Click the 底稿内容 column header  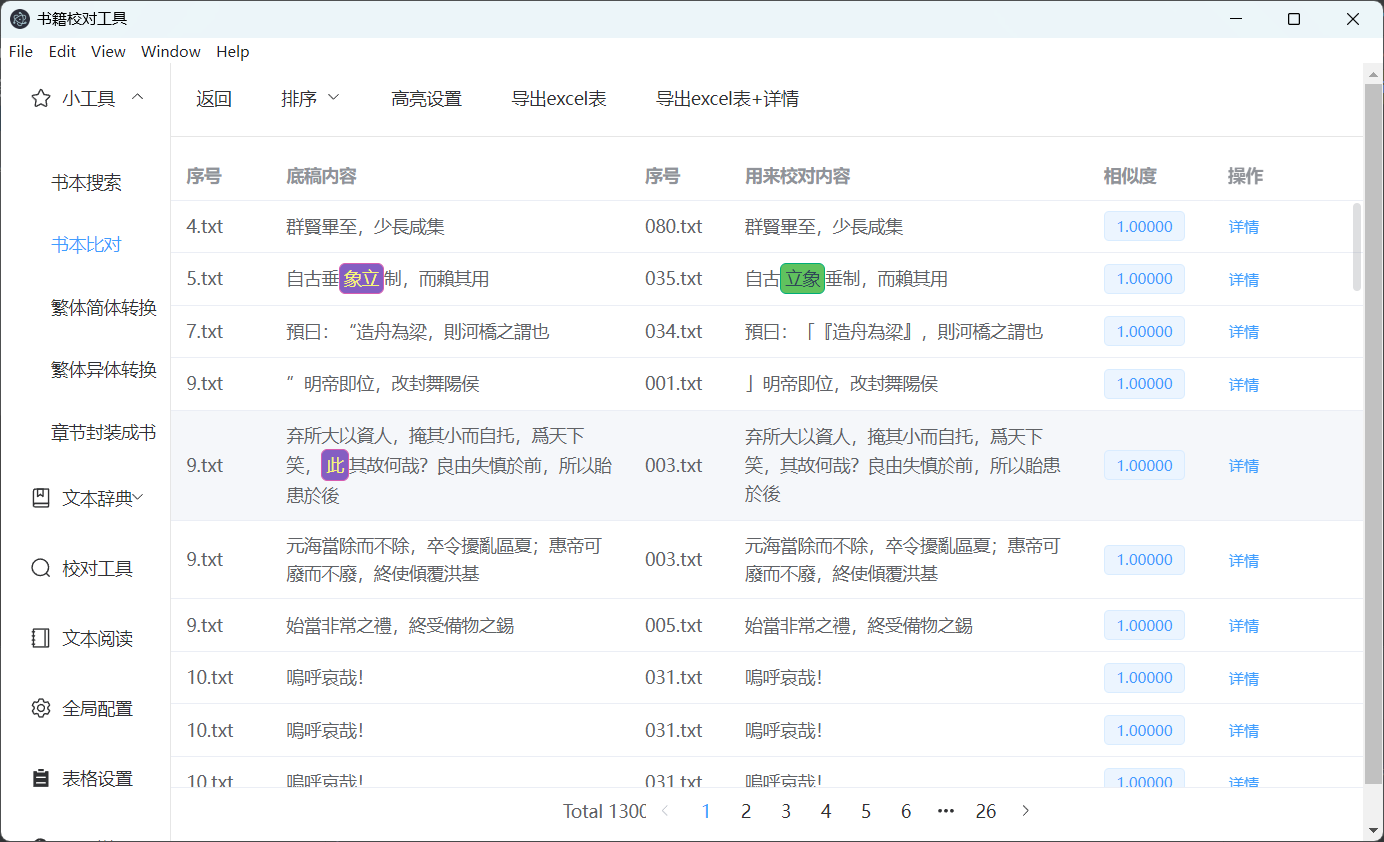(x=321, y=176)
